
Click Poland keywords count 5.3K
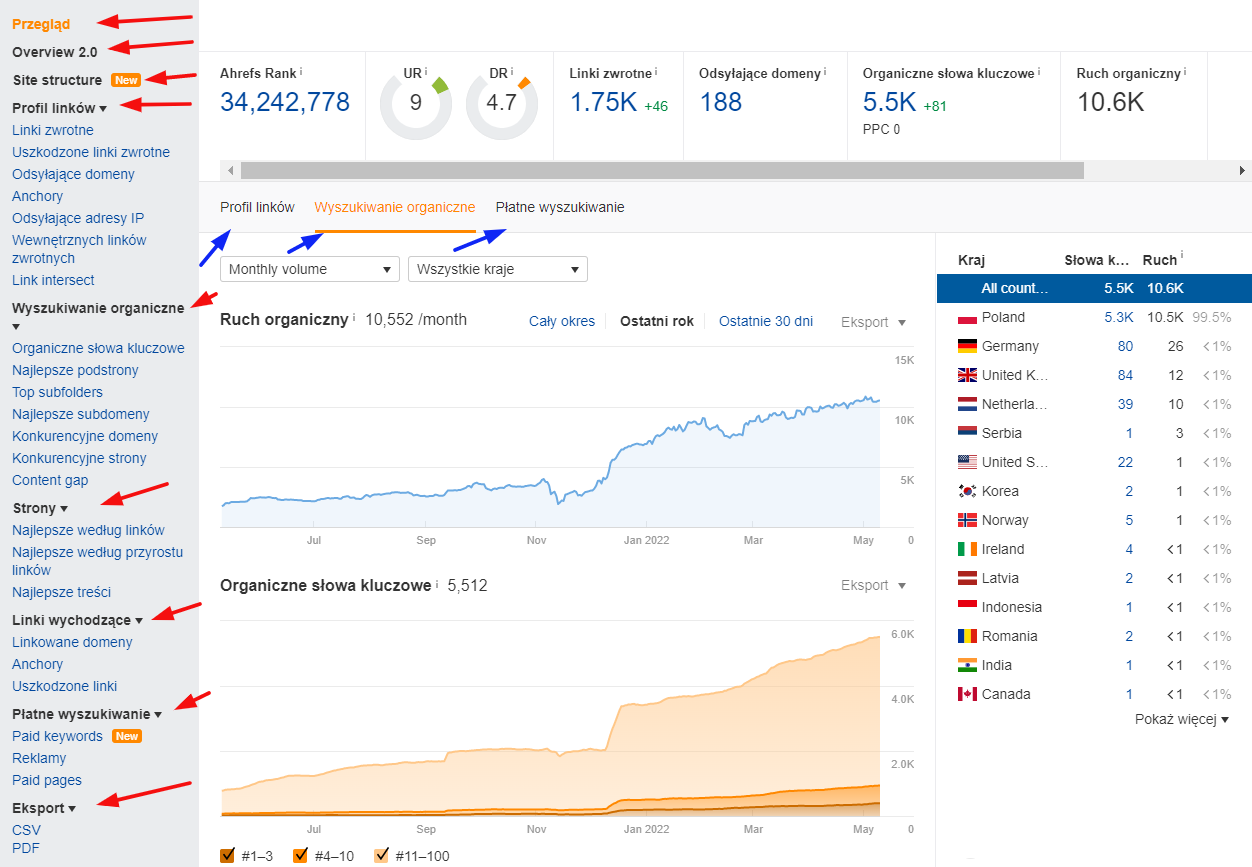1119,317
